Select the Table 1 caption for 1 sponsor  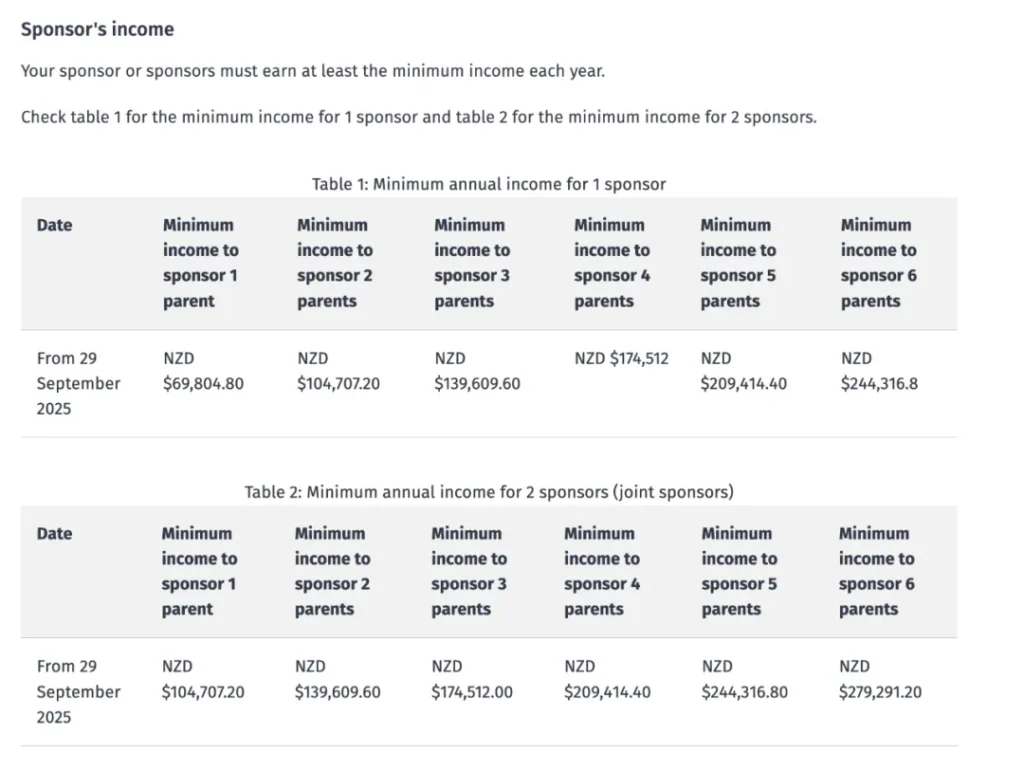pyautogui.click(x=488, y=184)
